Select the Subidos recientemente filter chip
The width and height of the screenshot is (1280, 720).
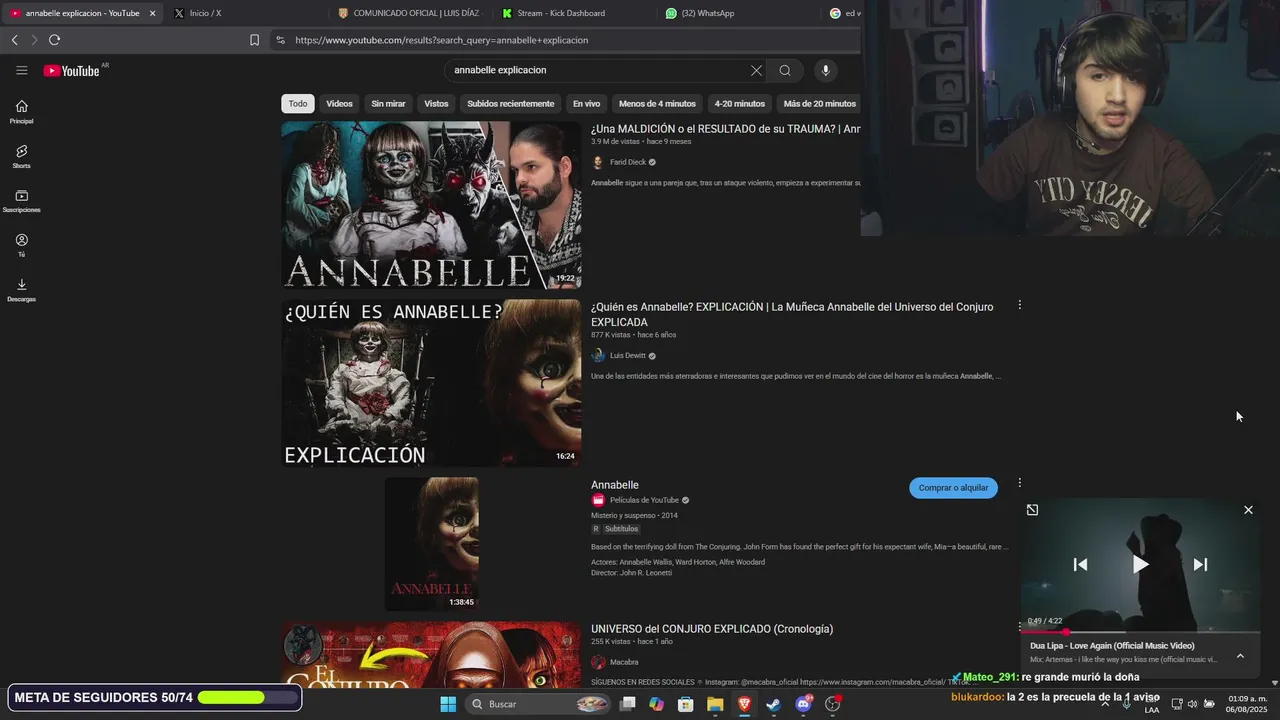click(510, 104)
